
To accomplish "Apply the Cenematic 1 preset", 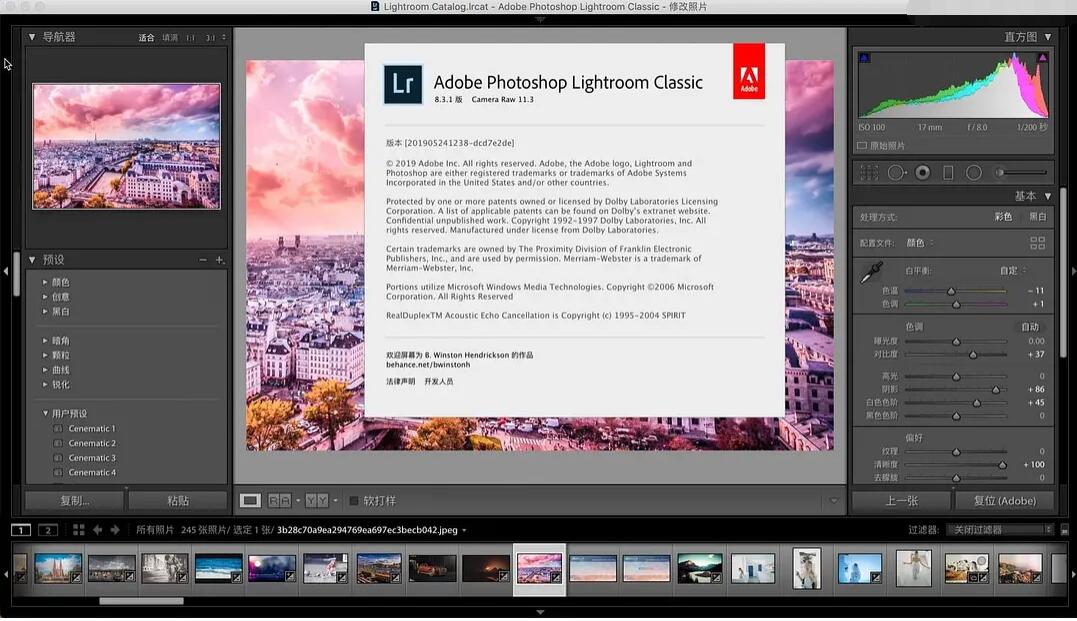I will (92, 429).
